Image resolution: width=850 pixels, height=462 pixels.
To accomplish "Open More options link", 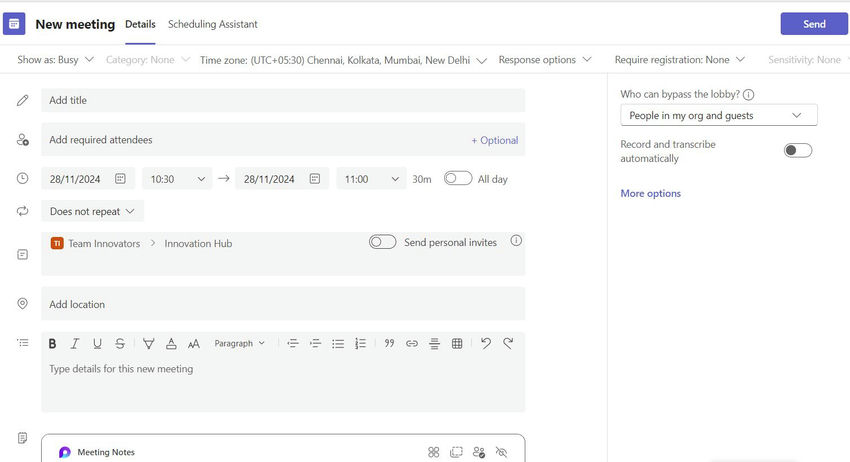I will [x=651, y=194].
